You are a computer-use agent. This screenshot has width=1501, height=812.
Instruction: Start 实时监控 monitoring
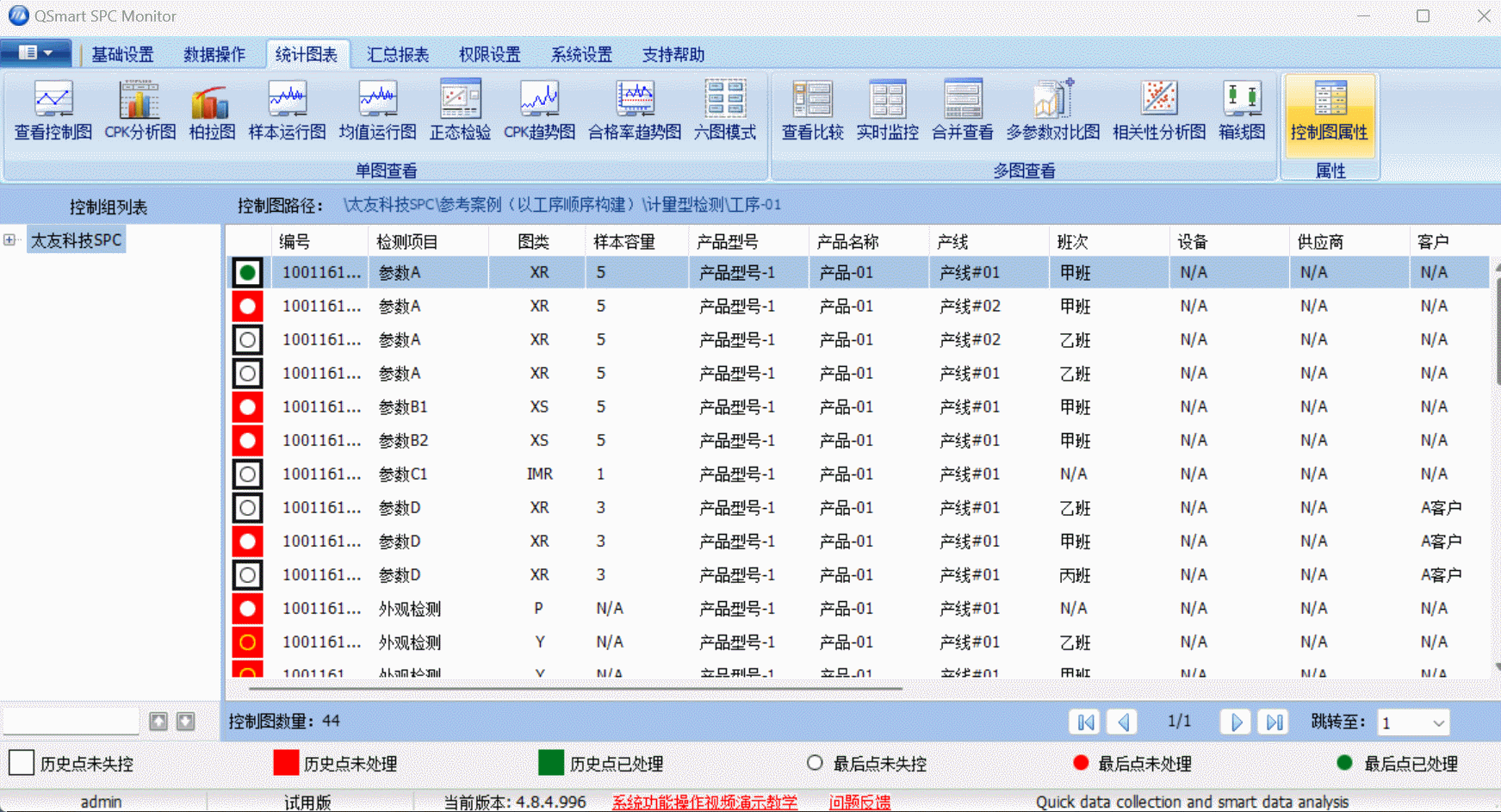887,110
